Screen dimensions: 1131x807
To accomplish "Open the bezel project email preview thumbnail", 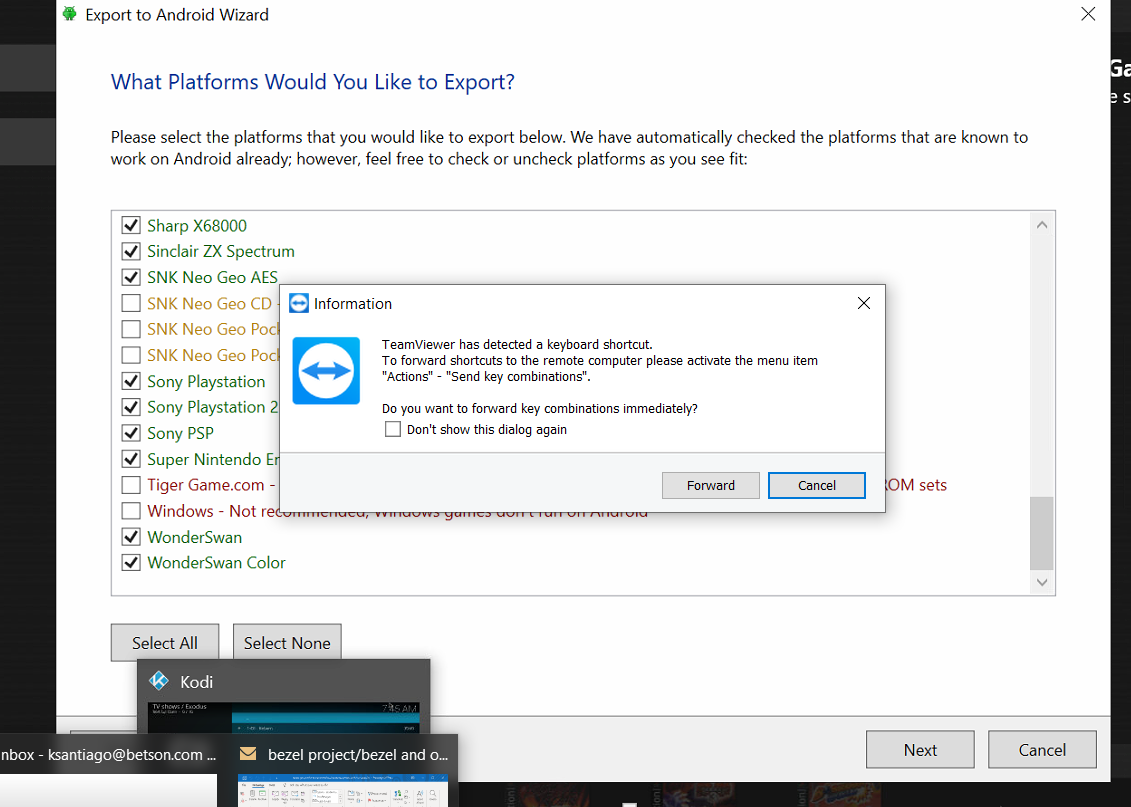I will coord(343,790).
